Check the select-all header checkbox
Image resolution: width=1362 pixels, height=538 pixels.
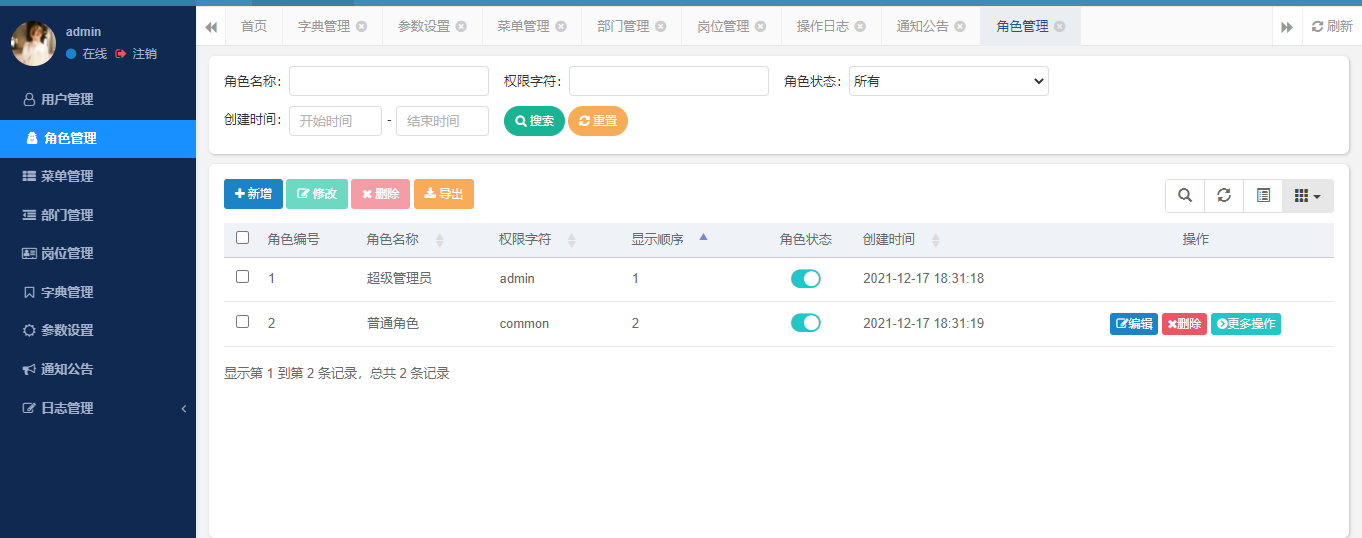[242, 238]
